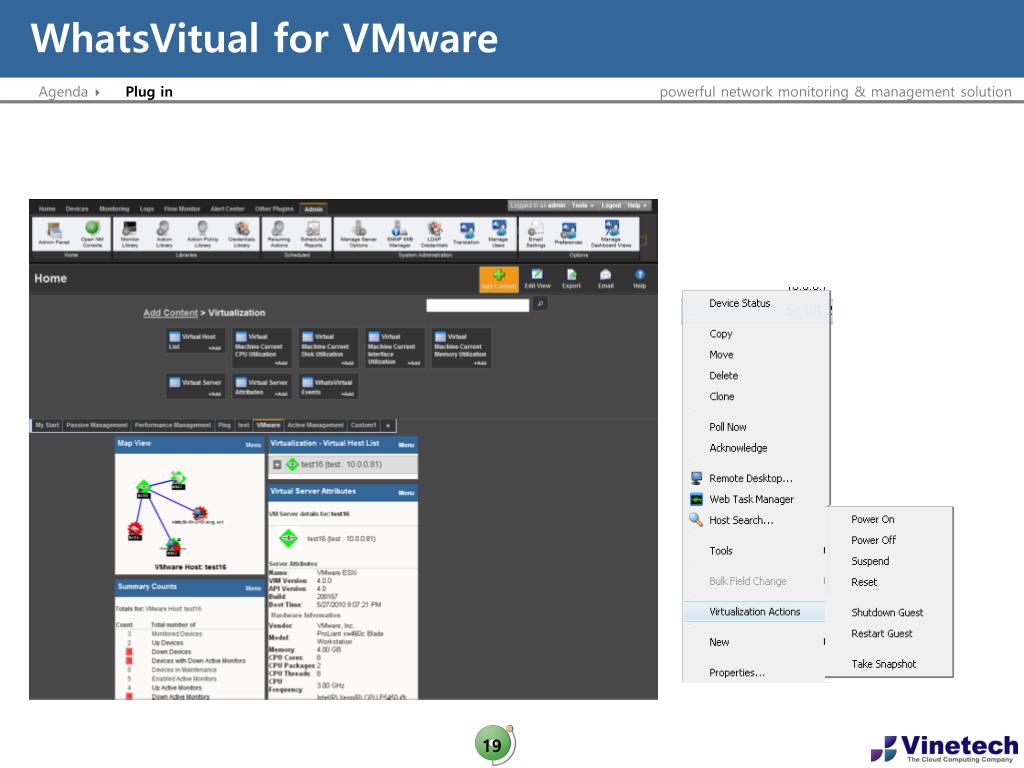
Task: Open the Preferences icon
Action: click(x=568, y=232)
